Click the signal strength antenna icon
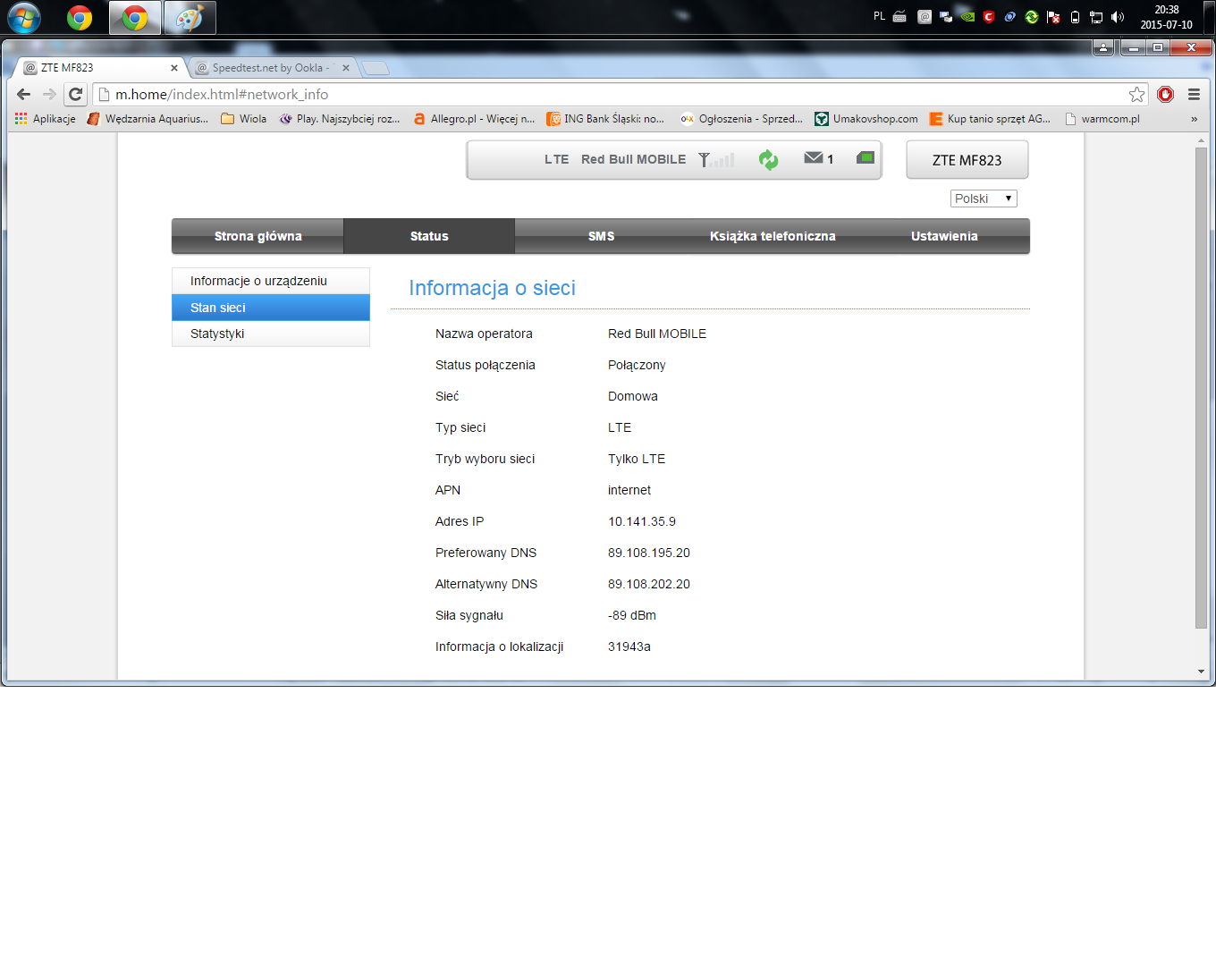1216x980 pixels. 715,160
